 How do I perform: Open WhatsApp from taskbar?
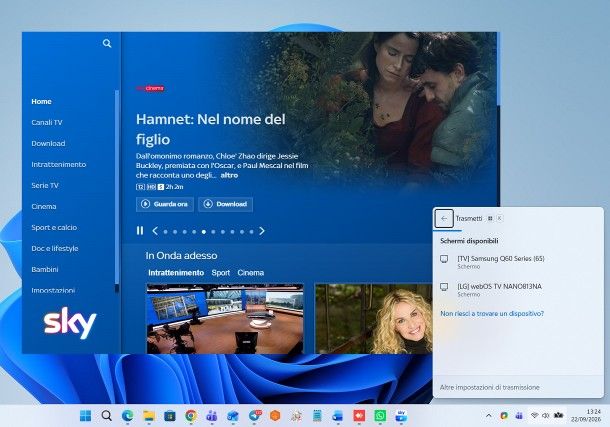tap(380, 416)
